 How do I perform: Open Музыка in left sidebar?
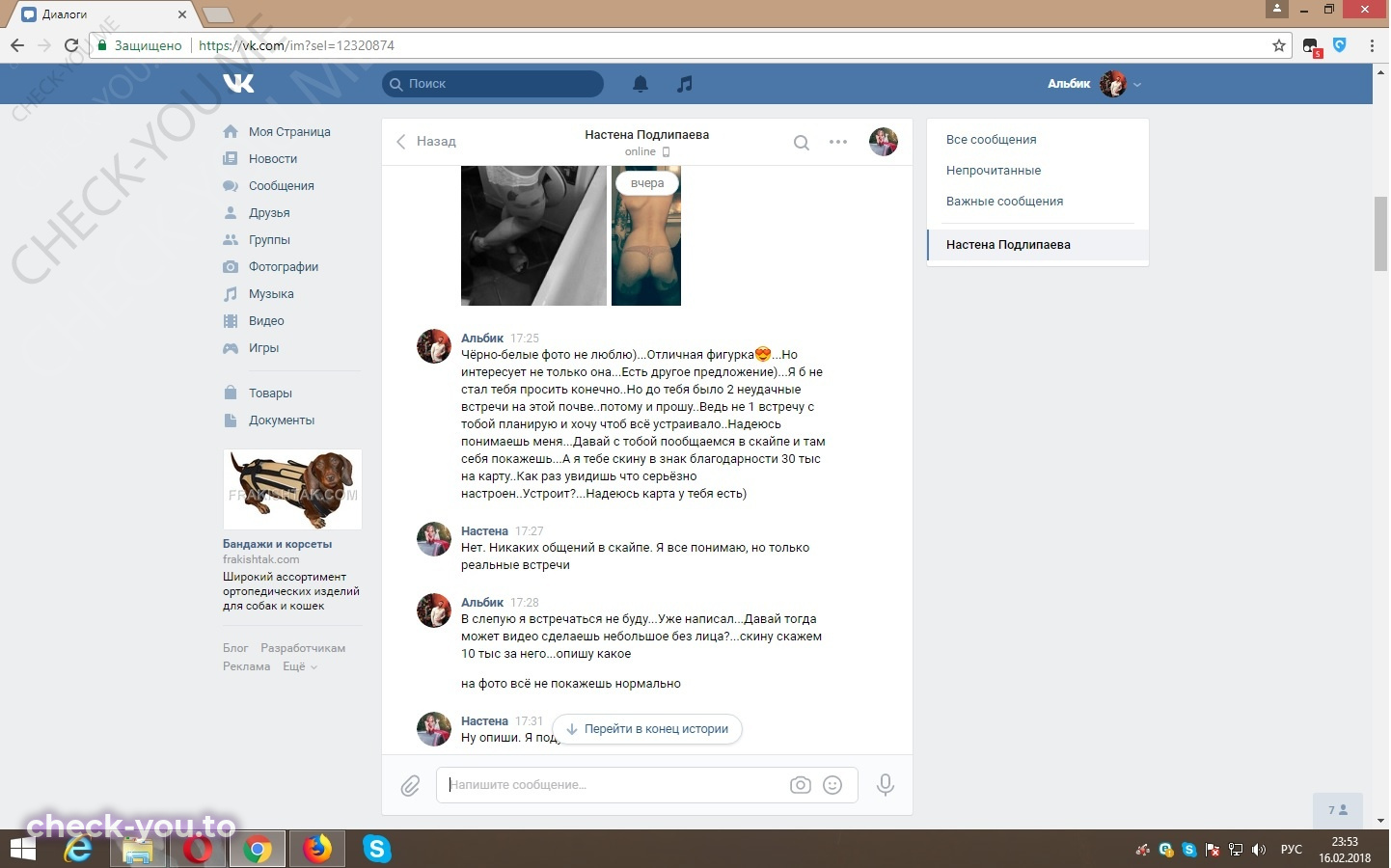[271, 294]
